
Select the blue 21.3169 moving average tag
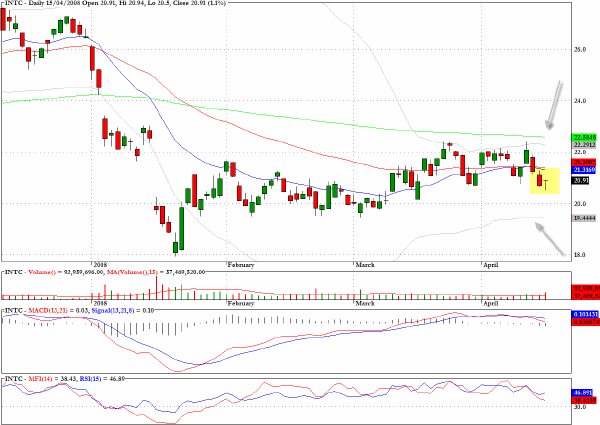pyautogui.click(x=584, y=169)
